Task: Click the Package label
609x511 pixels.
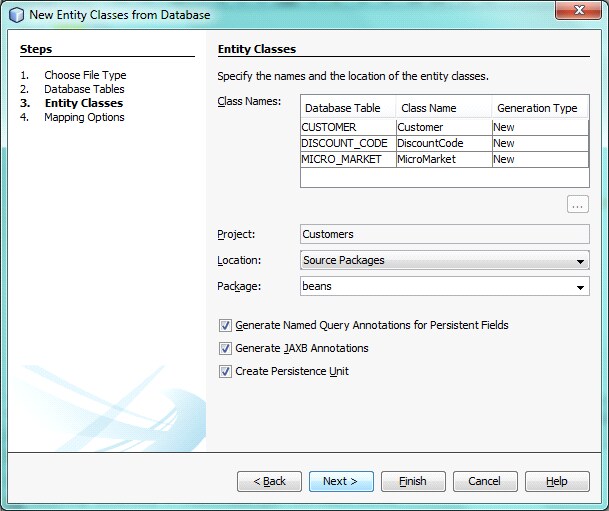Action: click(x=239, y=287)
